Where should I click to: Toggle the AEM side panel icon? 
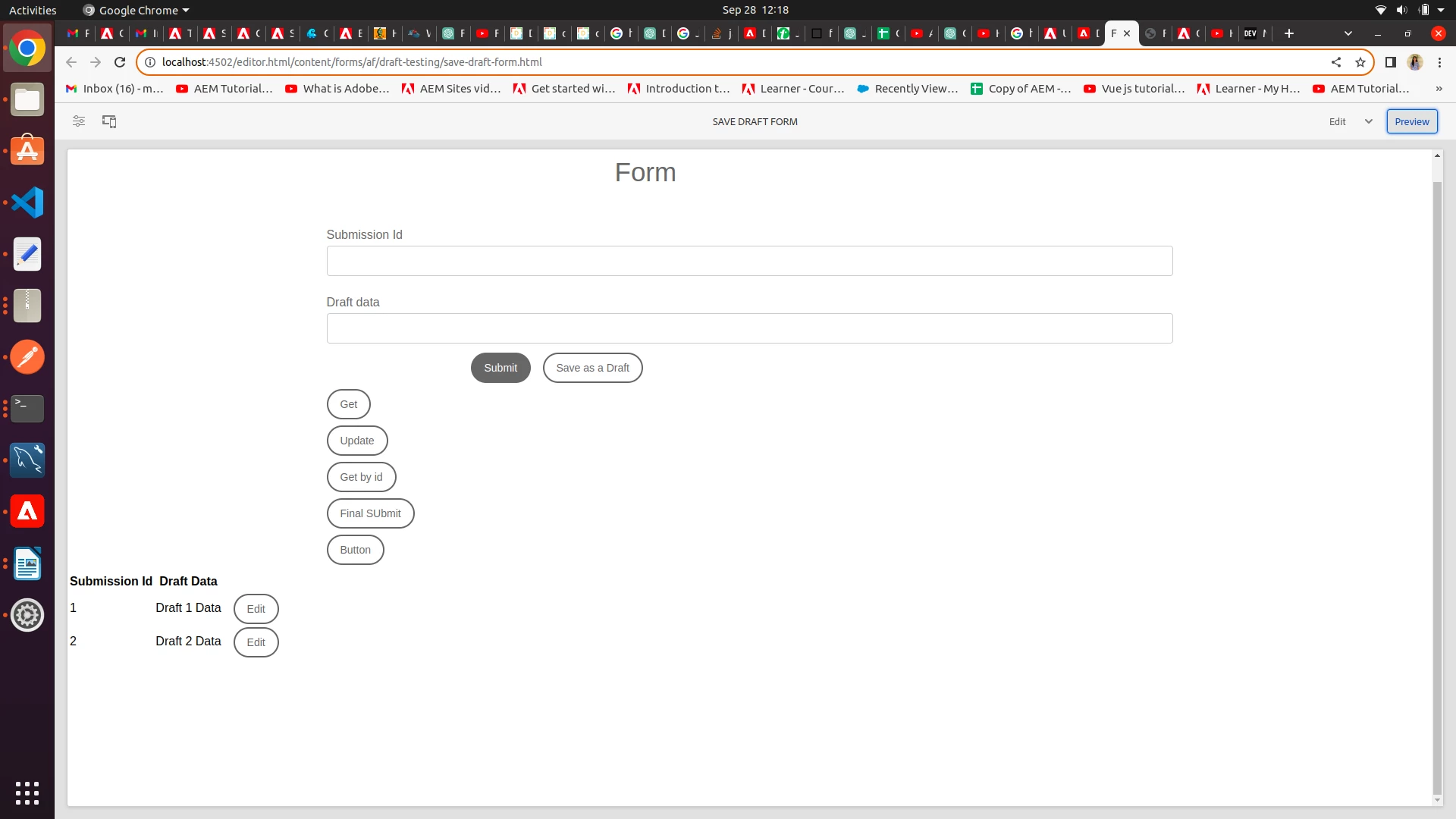coord(78,121)
